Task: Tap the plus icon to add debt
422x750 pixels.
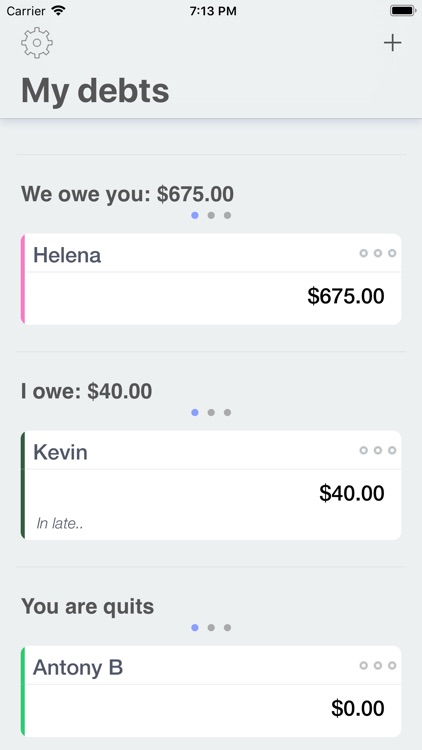Action: (392, 43)
